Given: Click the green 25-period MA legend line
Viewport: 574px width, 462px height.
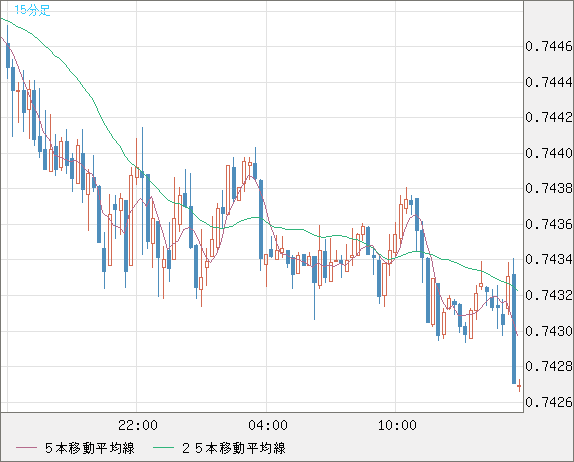Looking at the screenshot, I should 163,448.
